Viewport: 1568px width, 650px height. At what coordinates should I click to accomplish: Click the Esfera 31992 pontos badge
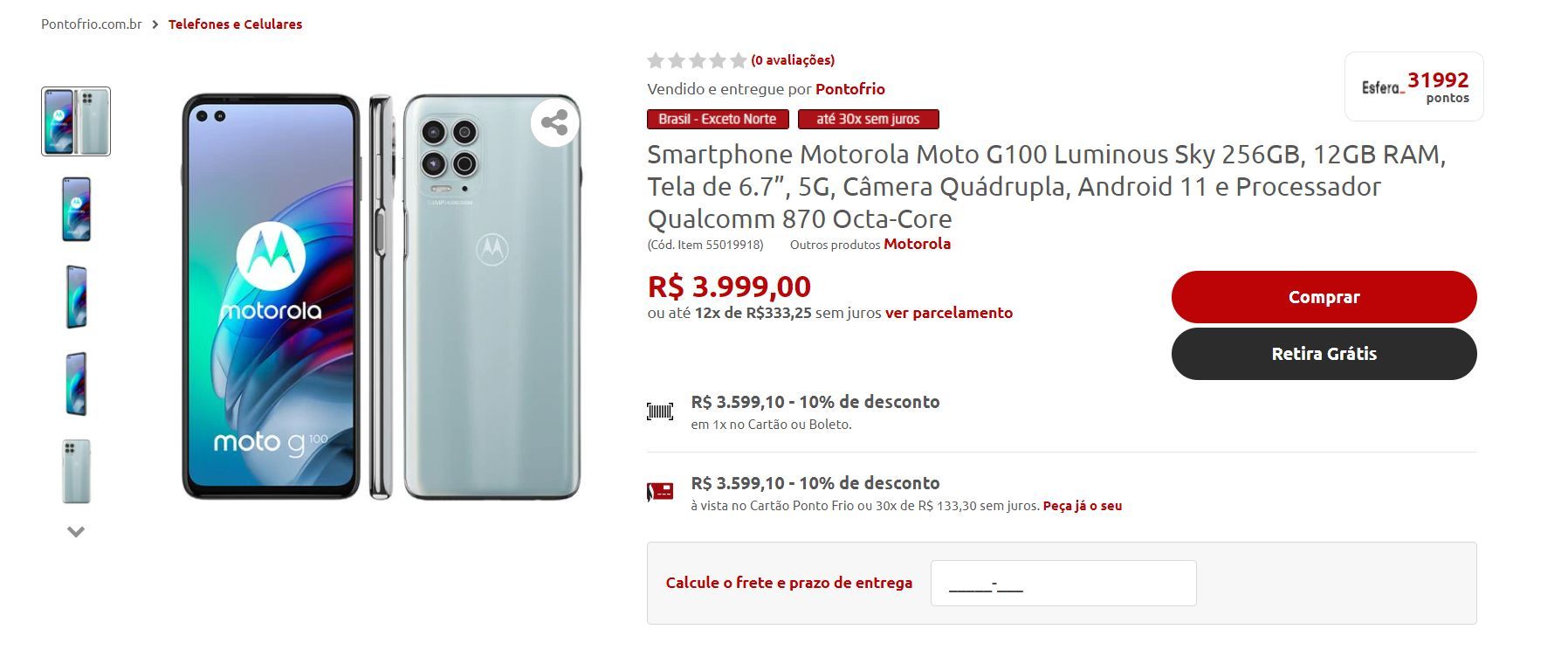click(1414, 86)
